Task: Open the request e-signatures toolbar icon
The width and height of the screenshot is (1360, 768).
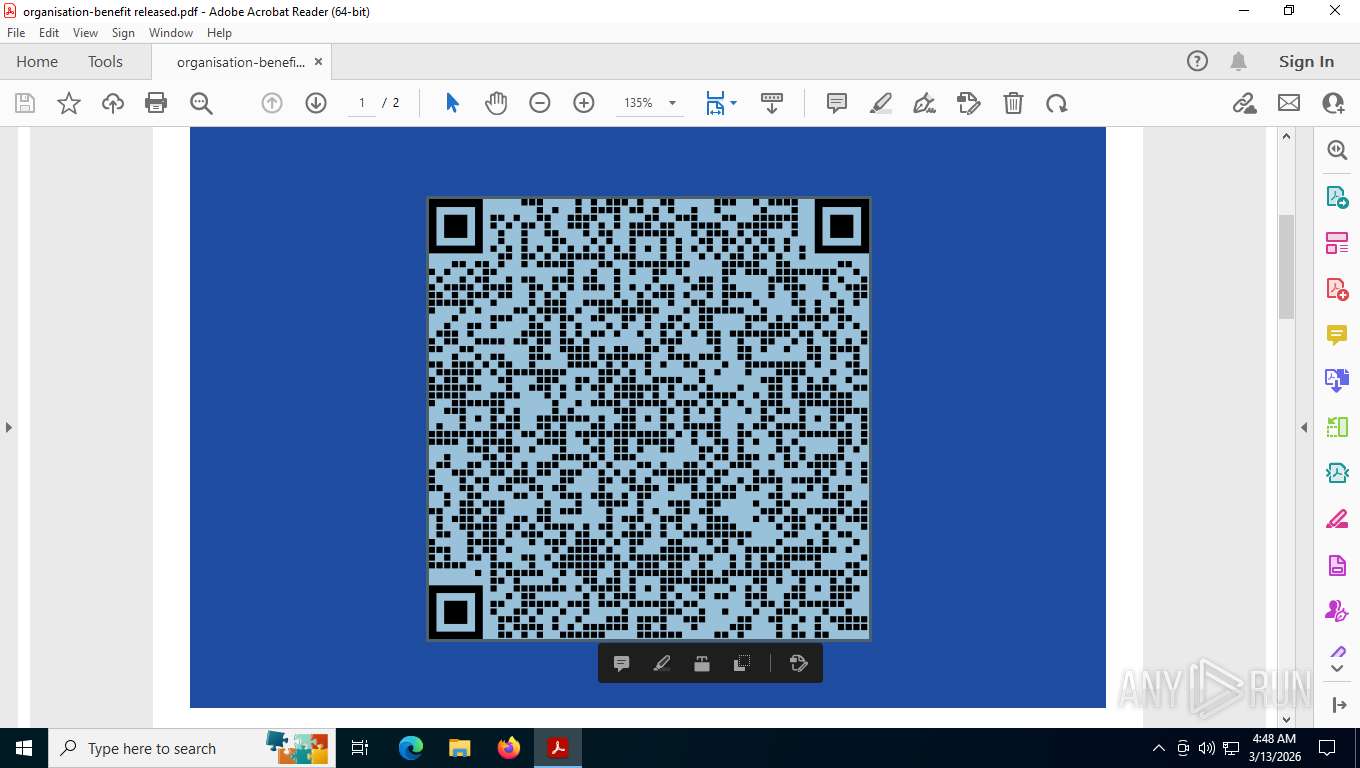Action: coord(968,103)
